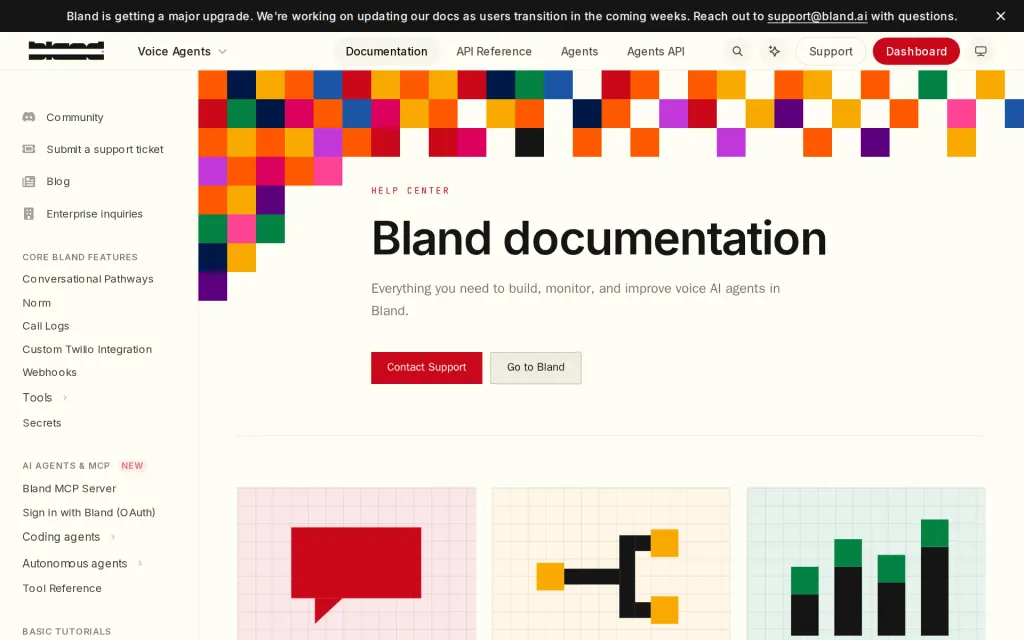Expand the Autonomous agents section

coord(83,563)
